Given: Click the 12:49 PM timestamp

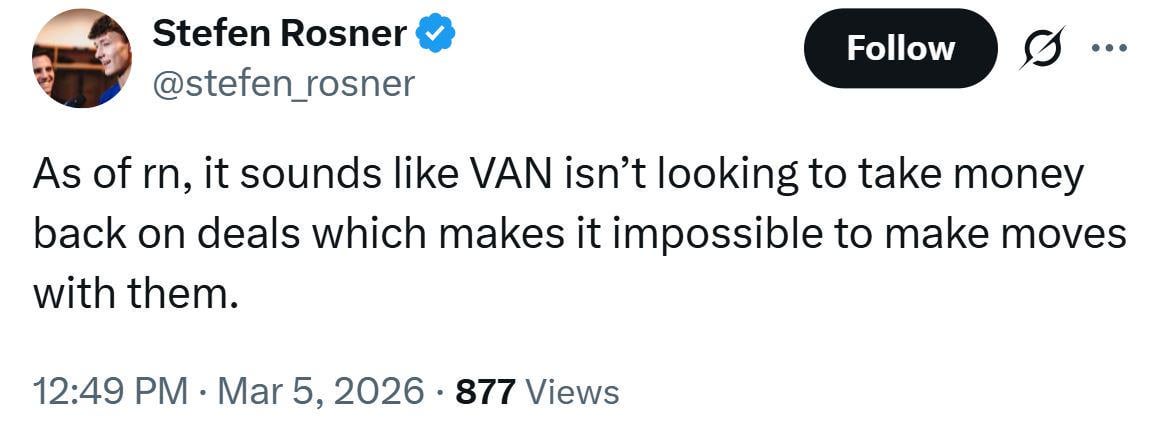Looking at the screenshot, I should pyautogui.click(x=110, y=391).
